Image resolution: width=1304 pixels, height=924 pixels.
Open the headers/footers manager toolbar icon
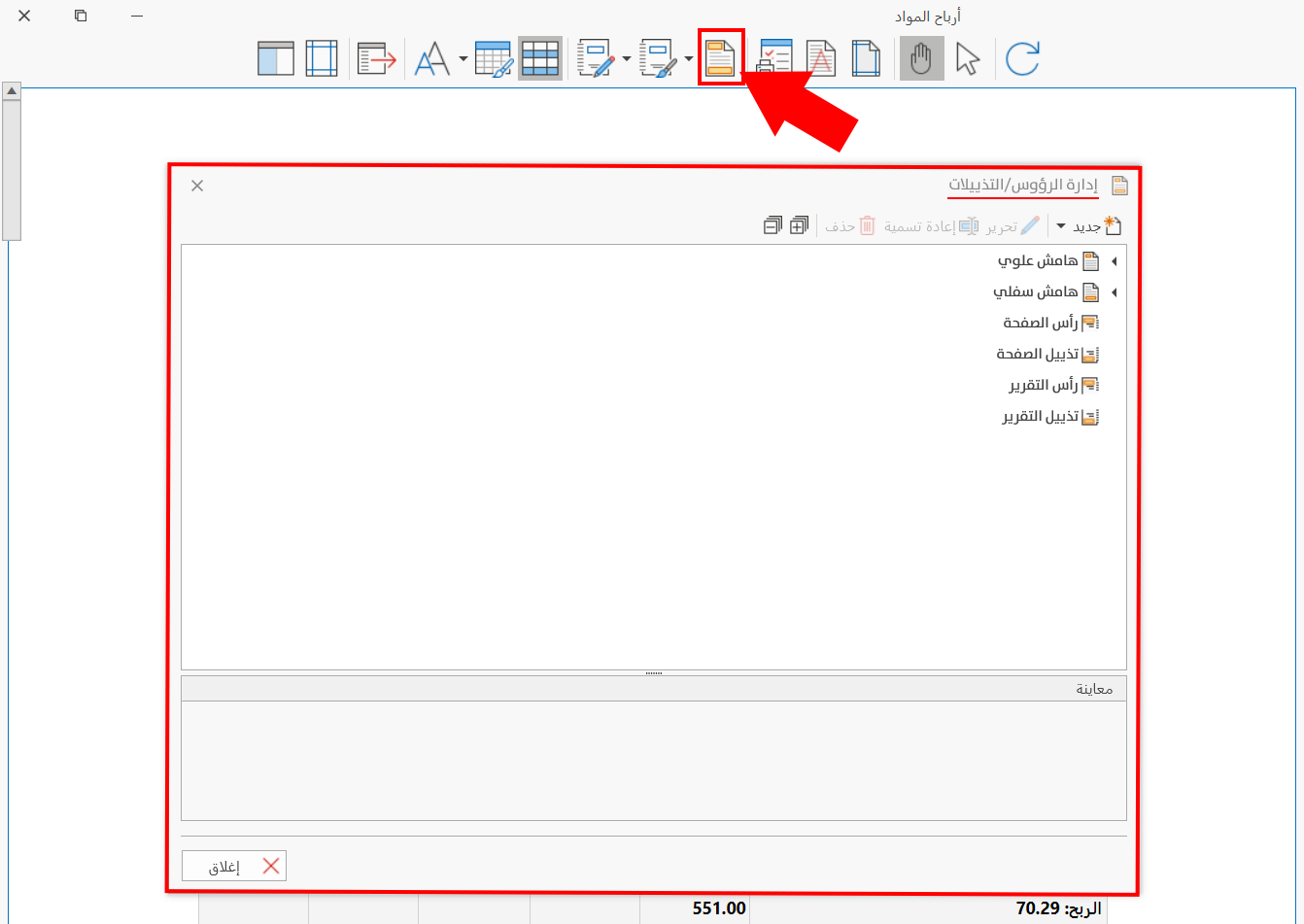[720, 58]
